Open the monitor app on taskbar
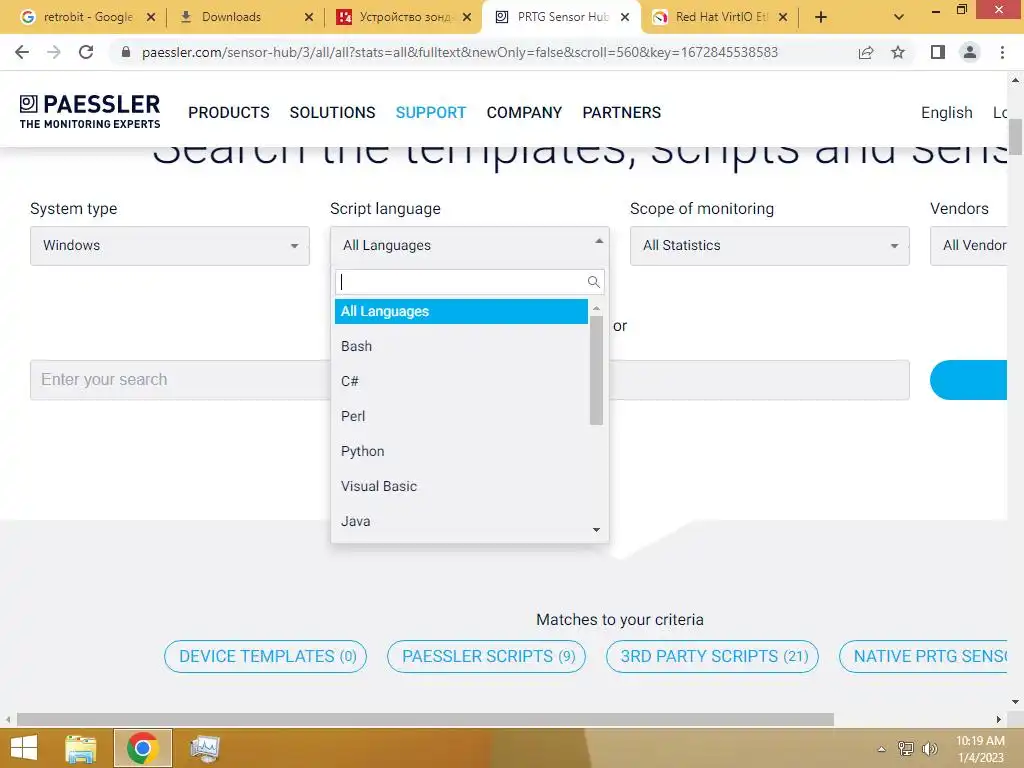1024x768 pixels. [x=204, y=748]
